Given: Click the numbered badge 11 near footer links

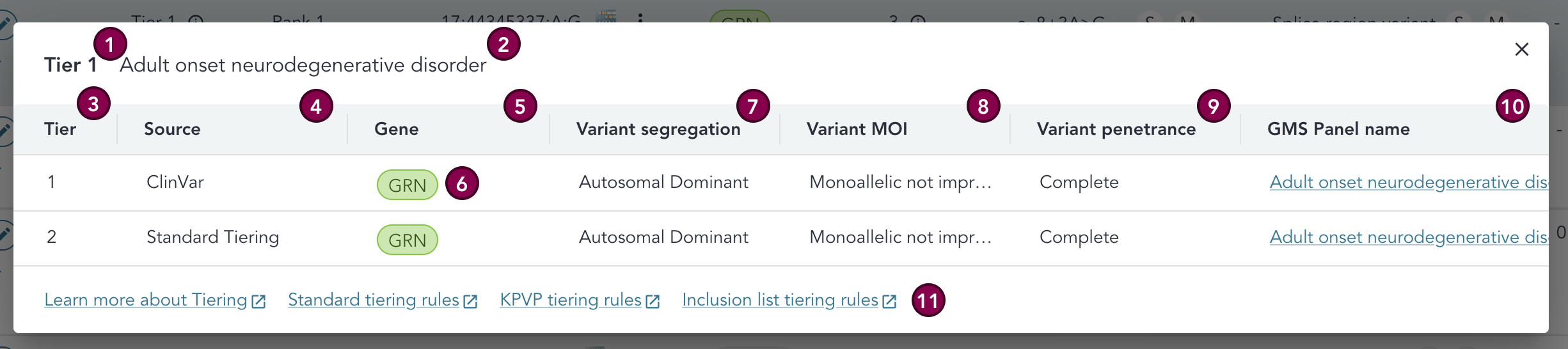Looking at the screenshot, I should point(928,300).
